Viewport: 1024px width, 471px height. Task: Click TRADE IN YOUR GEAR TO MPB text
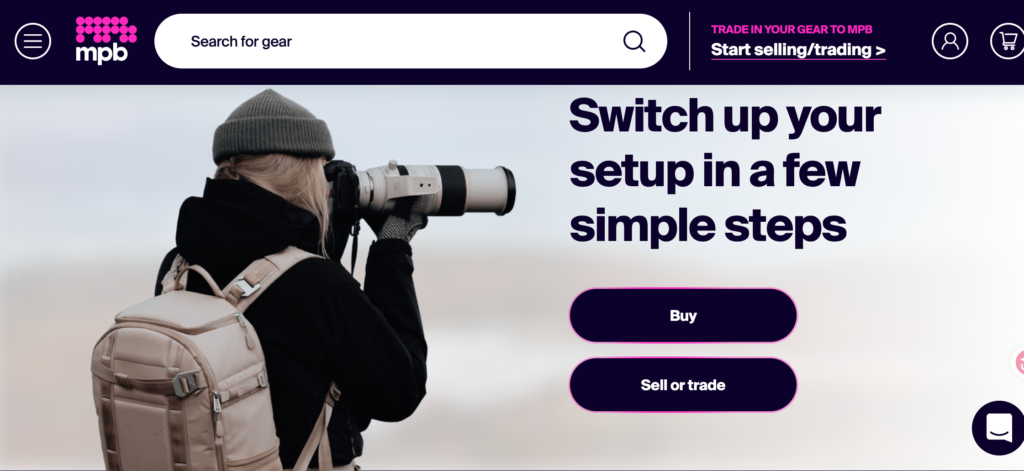[x=792, y=29]
